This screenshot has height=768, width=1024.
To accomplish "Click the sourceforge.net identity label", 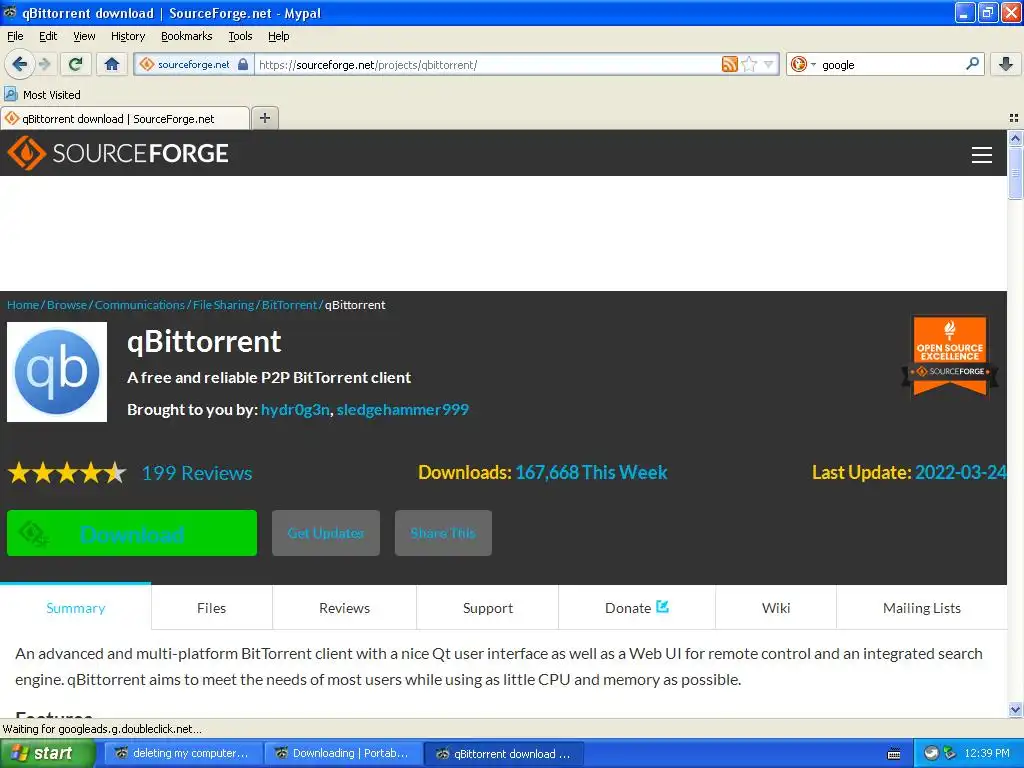I will pos(193,64).
